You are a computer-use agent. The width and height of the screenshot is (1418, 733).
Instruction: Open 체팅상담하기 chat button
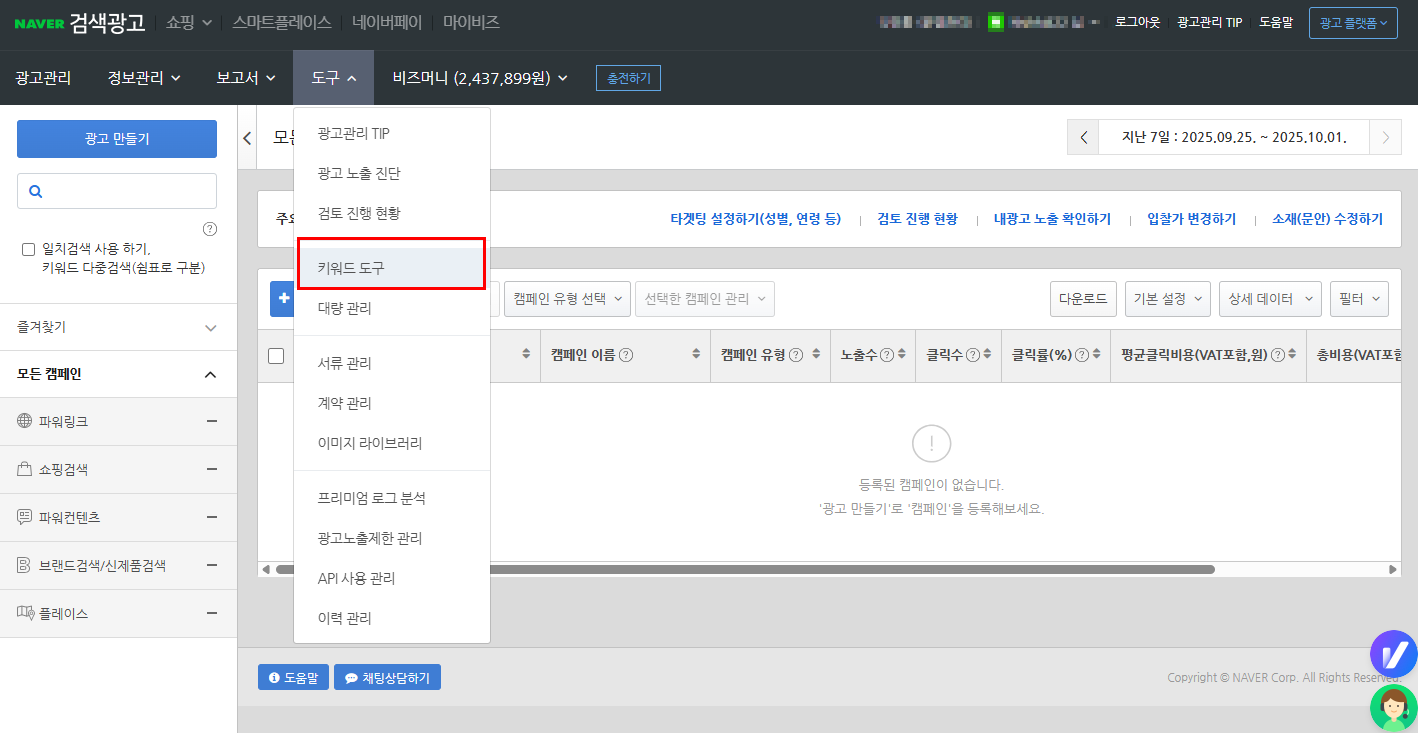[388, 677]
